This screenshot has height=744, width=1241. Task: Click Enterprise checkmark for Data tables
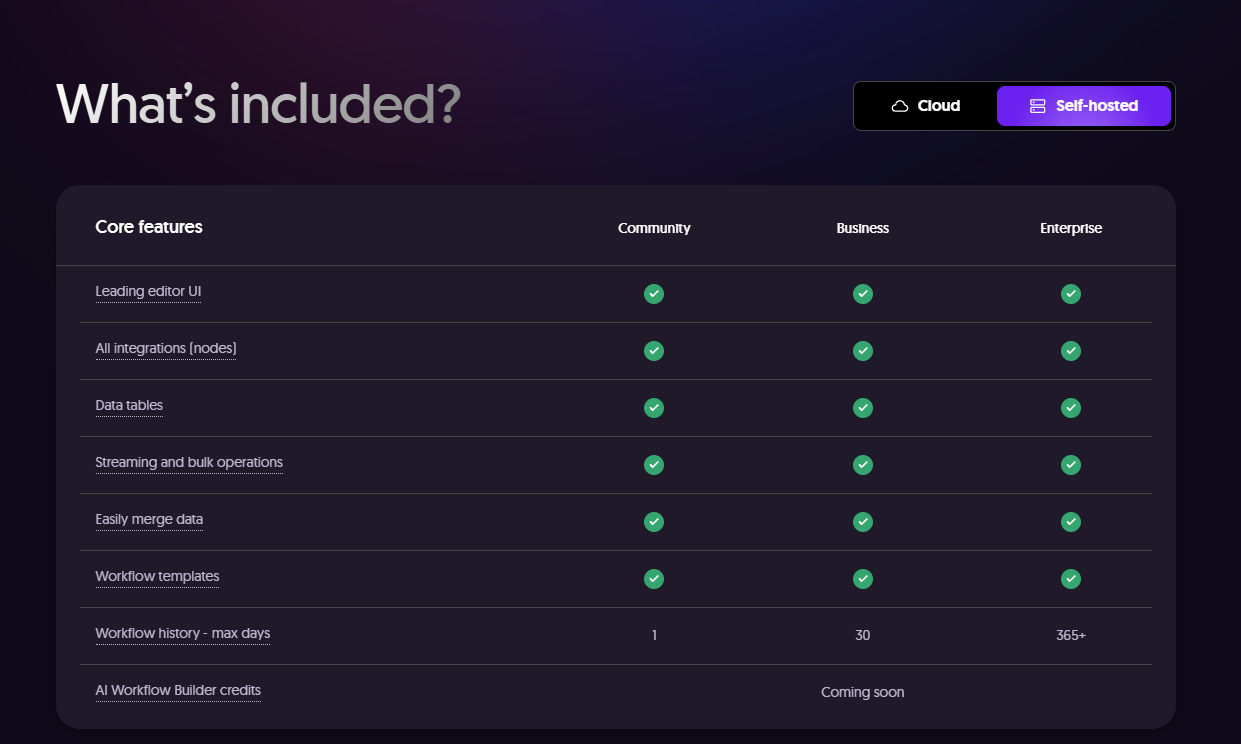tap(1071, 408)
